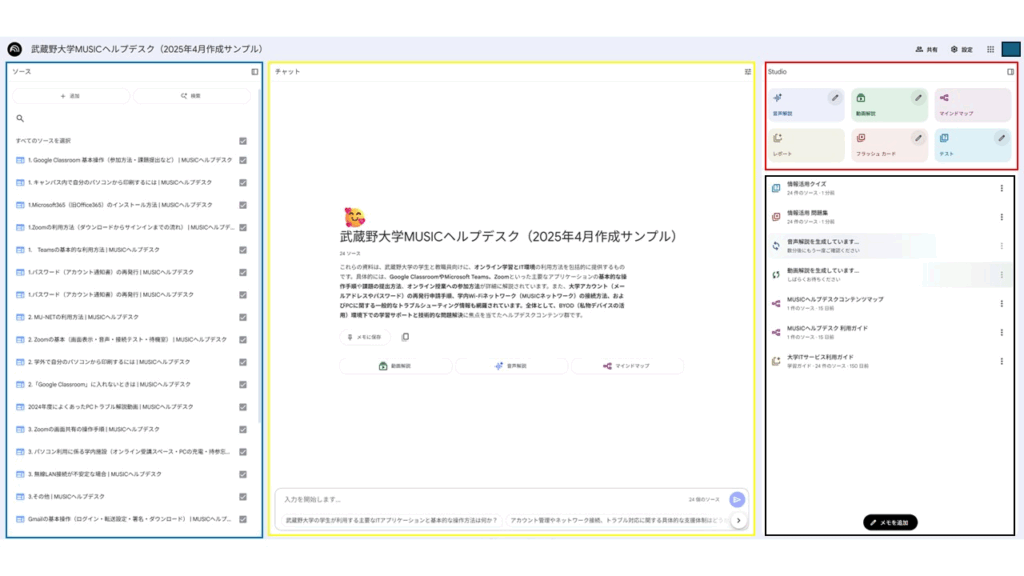Open more options for 情報活用クイズ
This screenshot has height=576, width=1024.
coord(1002,188)
